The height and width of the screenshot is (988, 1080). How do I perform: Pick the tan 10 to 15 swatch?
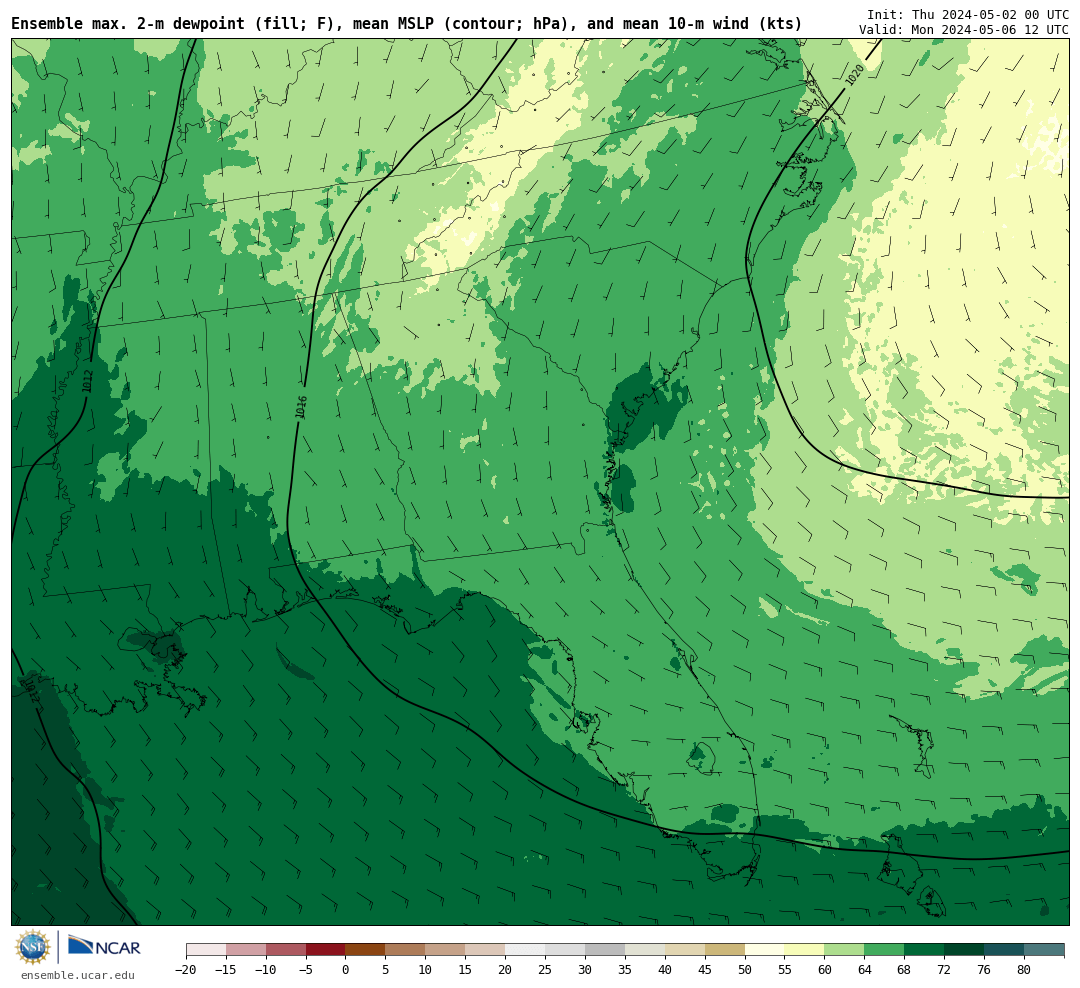(446, 950)
